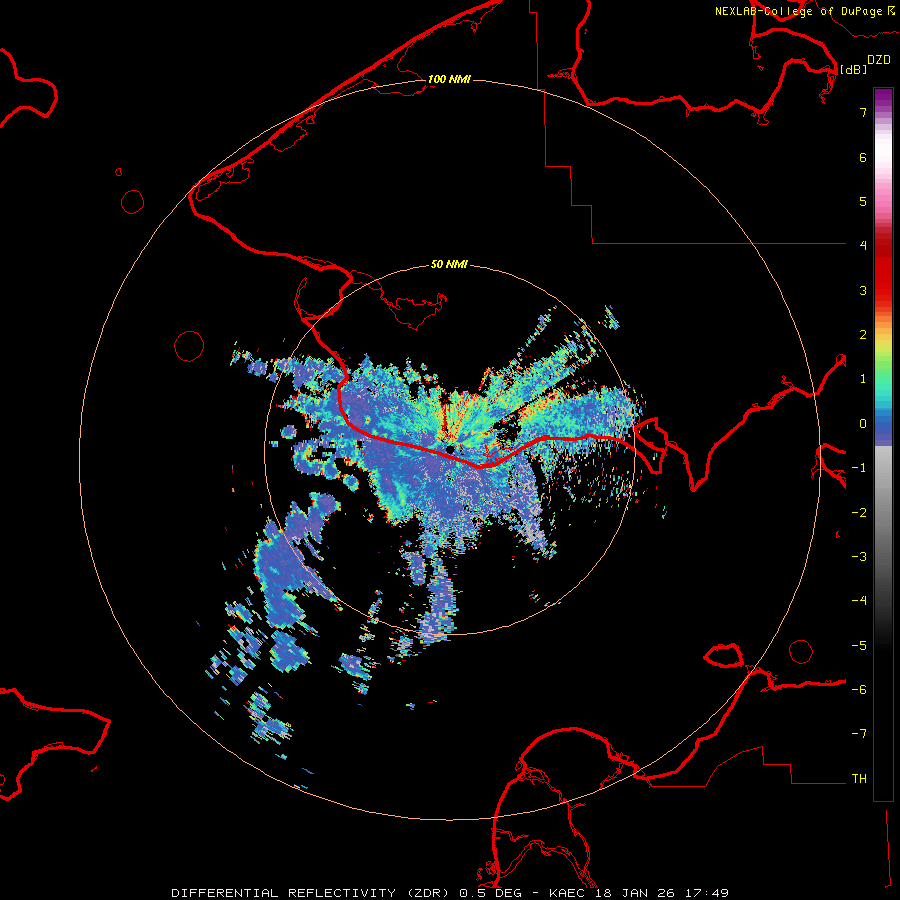Image resolution: width=900 pixels, height=900 pixels.
Task: Click the DZD legend title
Action: (879, 60)
